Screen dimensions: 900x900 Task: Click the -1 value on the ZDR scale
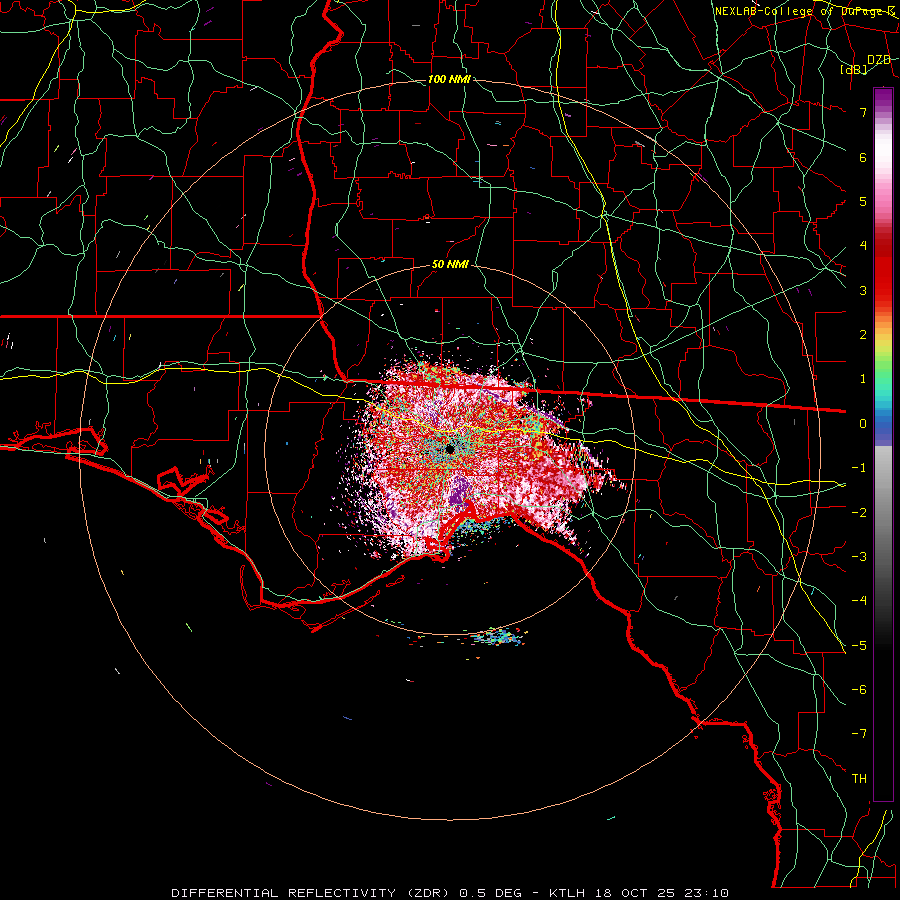tap(859, 468)
